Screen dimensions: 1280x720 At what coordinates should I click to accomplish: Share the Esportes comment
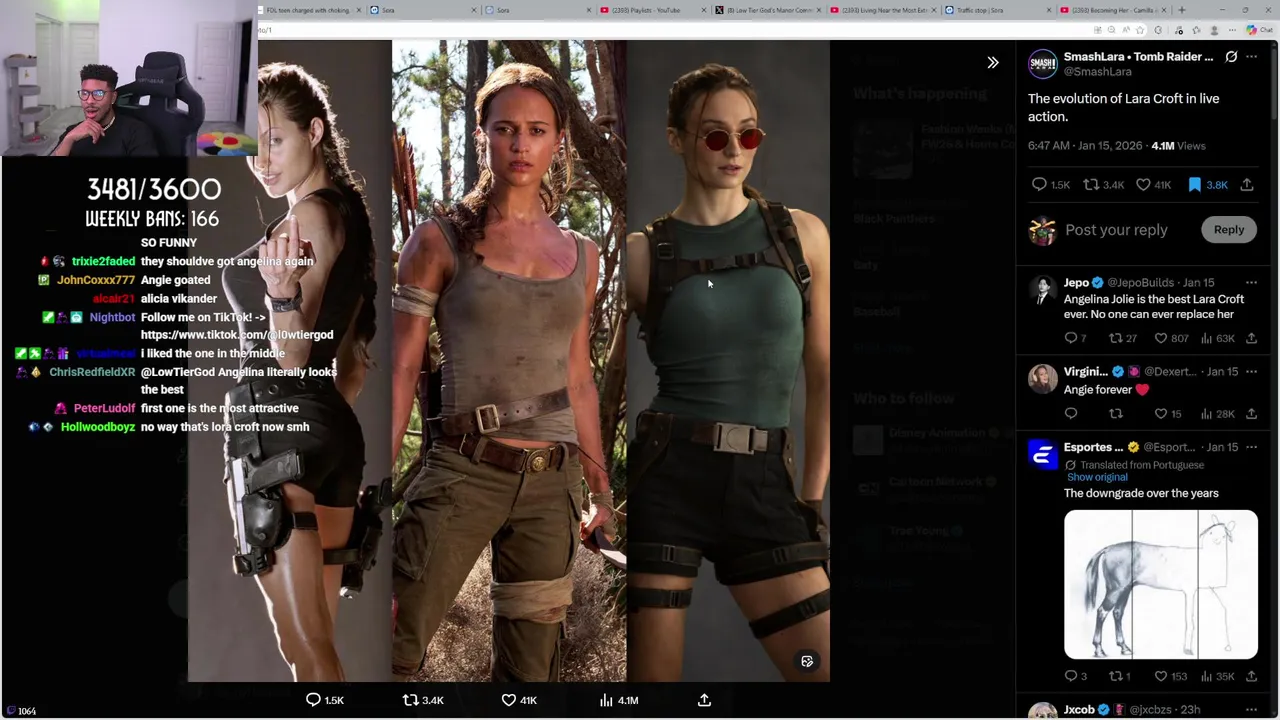pos(1251,677)
